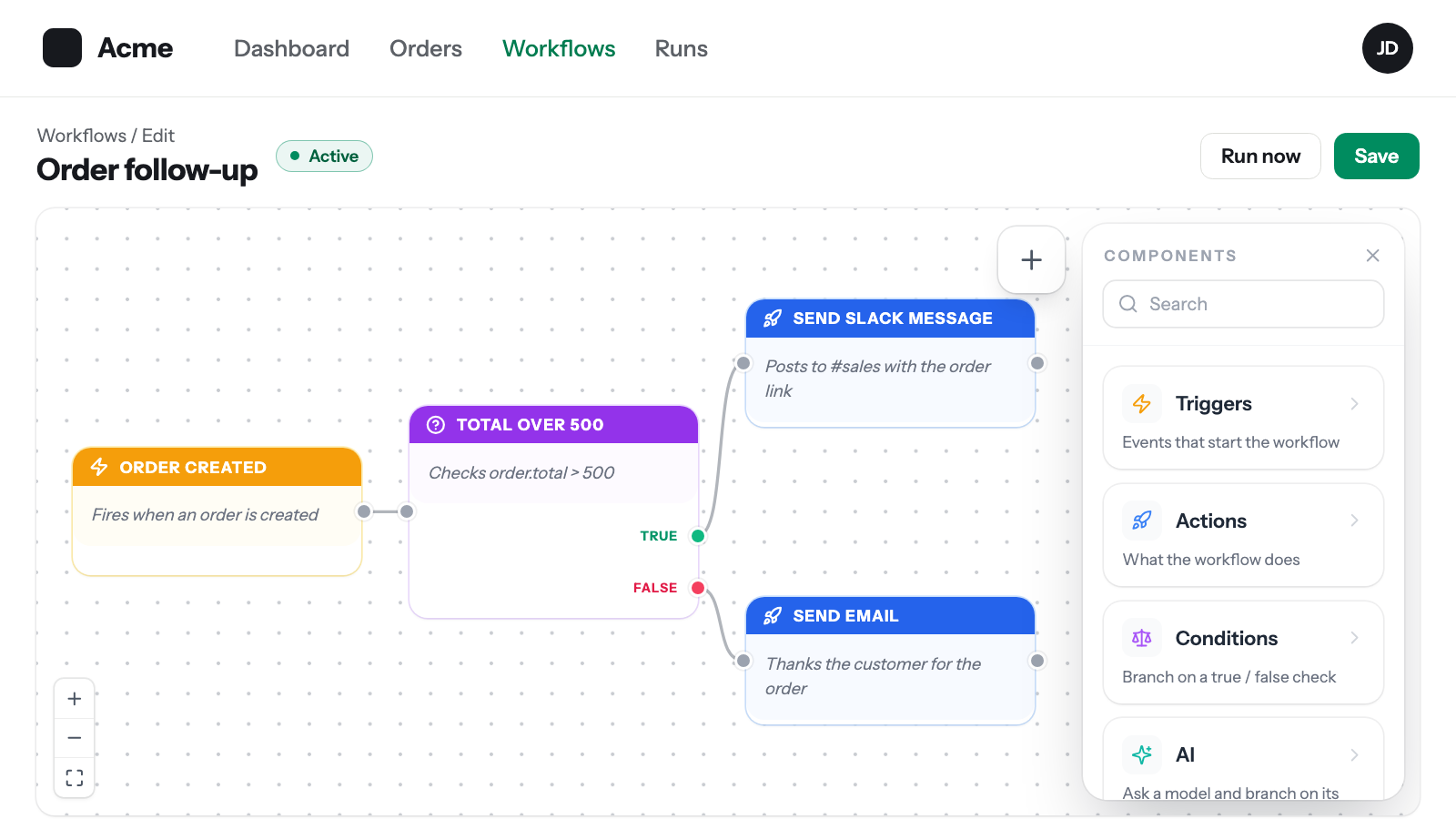Fit workflow to view with fullscreen icon

coord(75,777)
